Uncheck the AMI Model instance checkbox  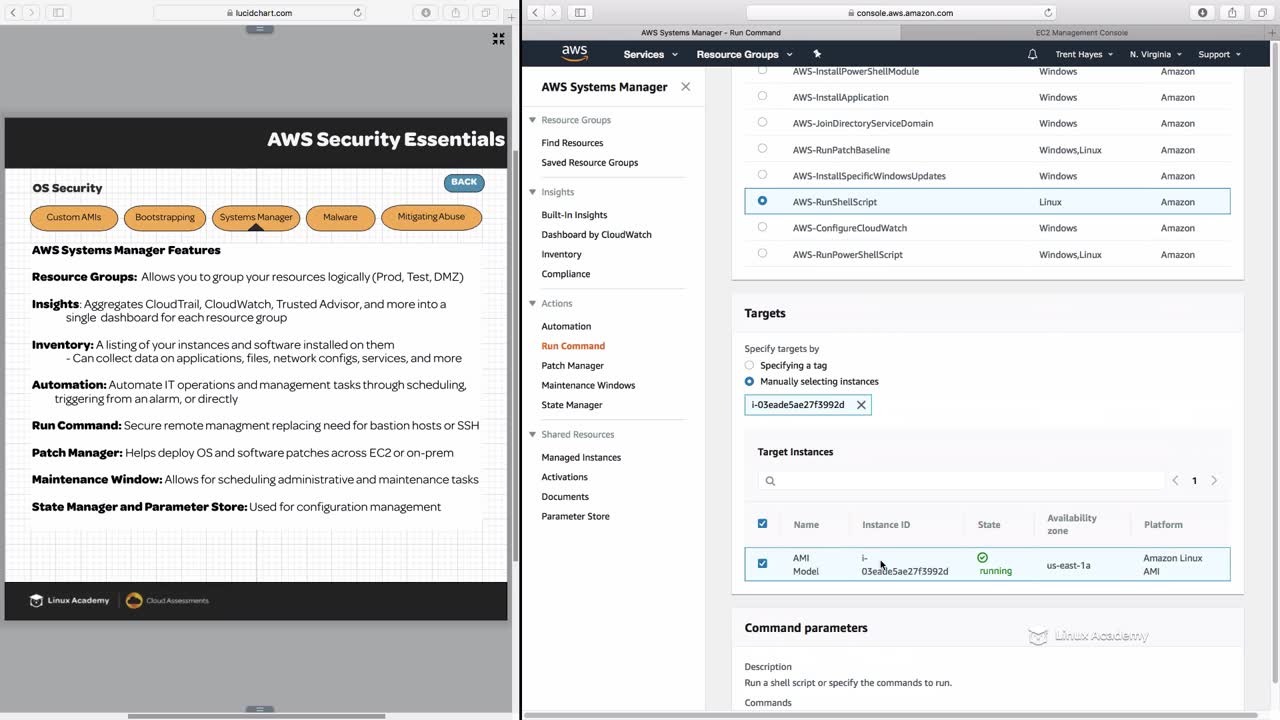tap(762, 564)
